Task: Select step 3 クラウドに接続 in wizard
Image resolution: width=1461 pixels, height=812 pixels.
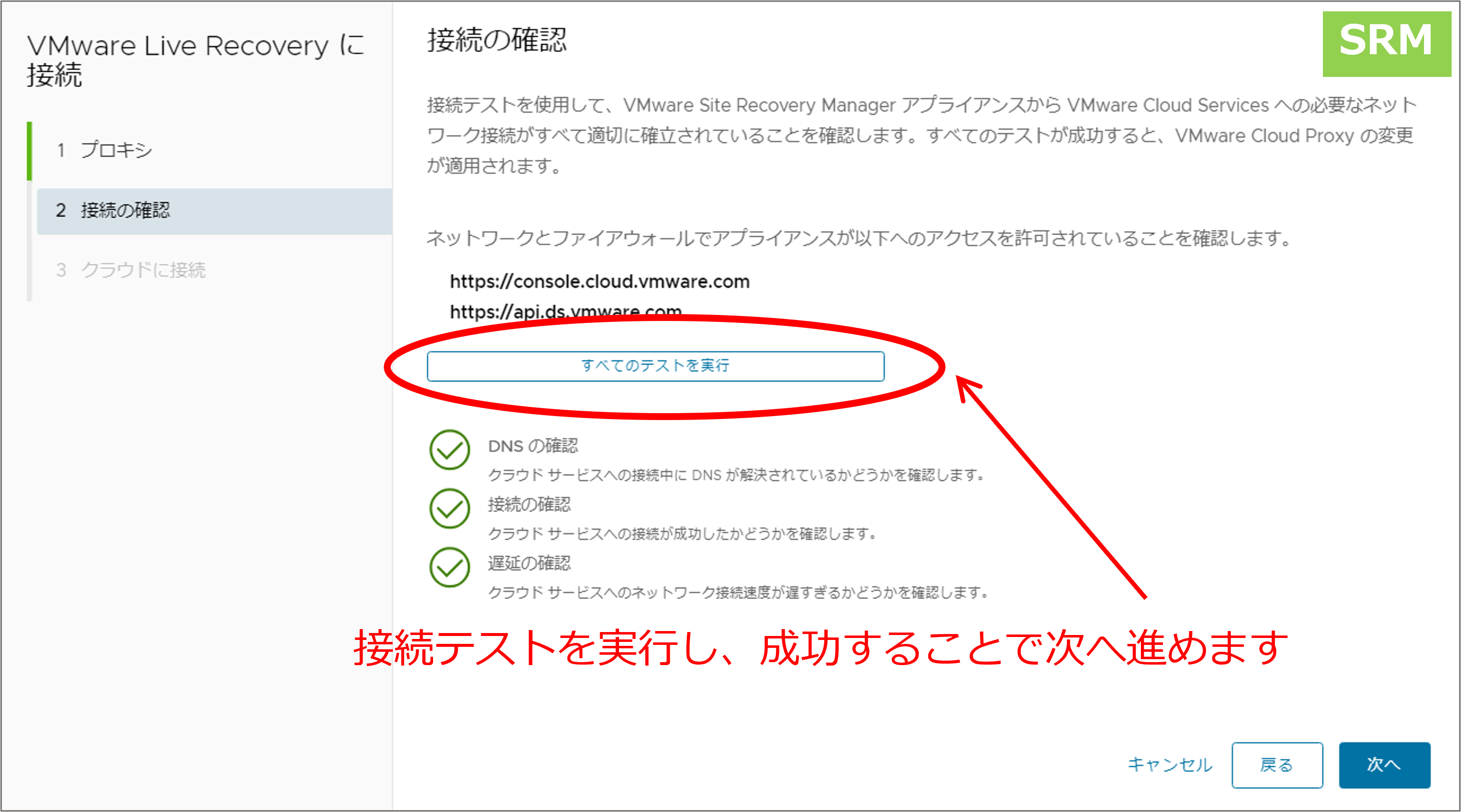Action: [215, 270]
